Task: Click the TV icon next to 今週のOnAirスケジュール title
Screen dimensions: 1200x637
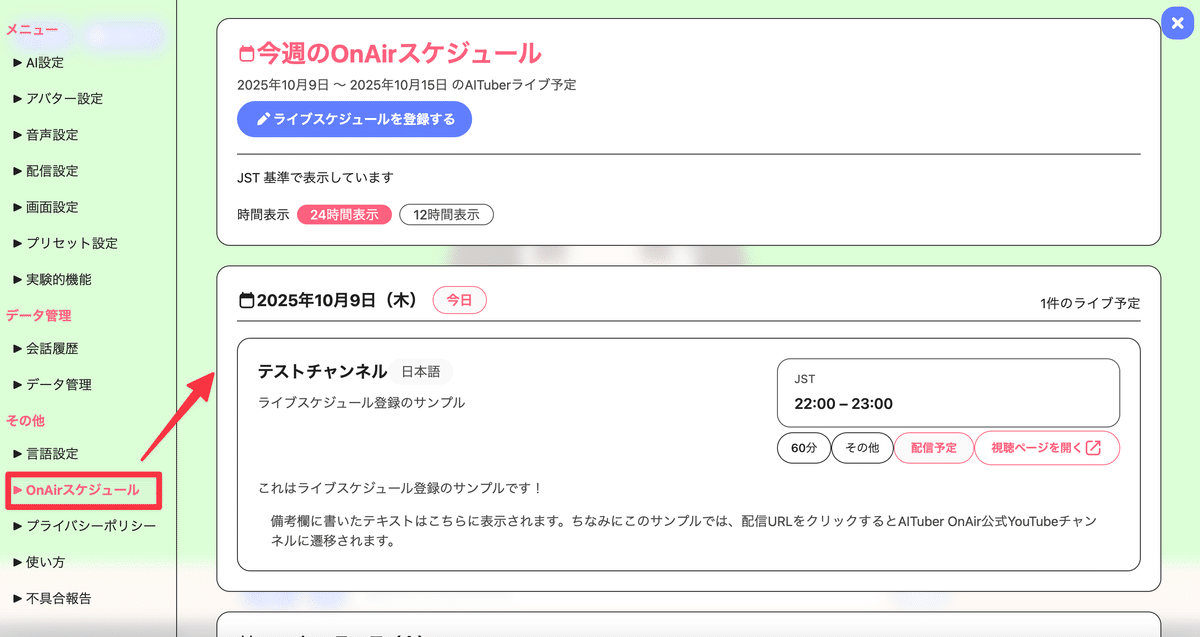Action: [x=246, y=52]
